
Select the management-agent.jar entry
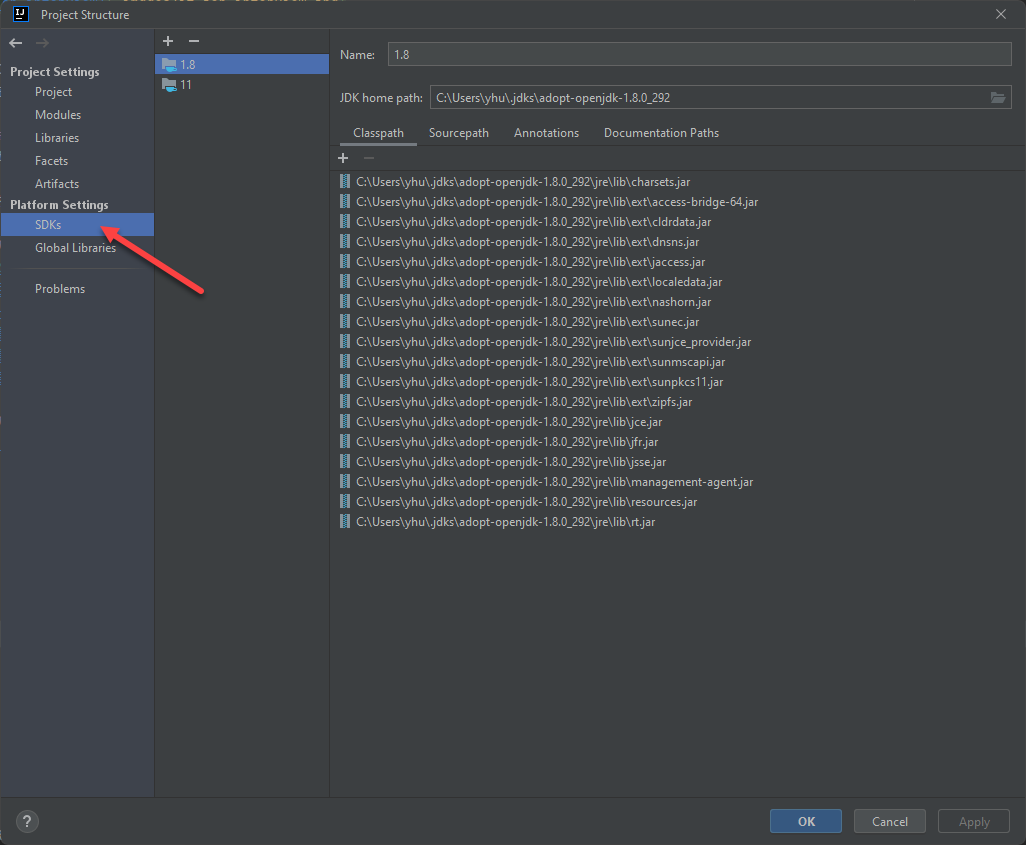click(x=546, y=482)
